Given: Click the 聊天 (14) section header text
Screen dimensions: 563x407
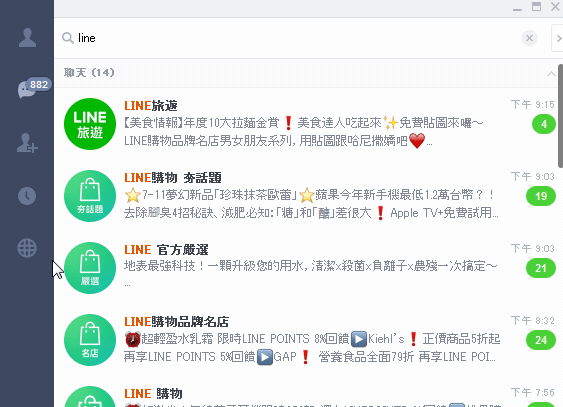Looking at the screenshot, I should click(89, 73).
